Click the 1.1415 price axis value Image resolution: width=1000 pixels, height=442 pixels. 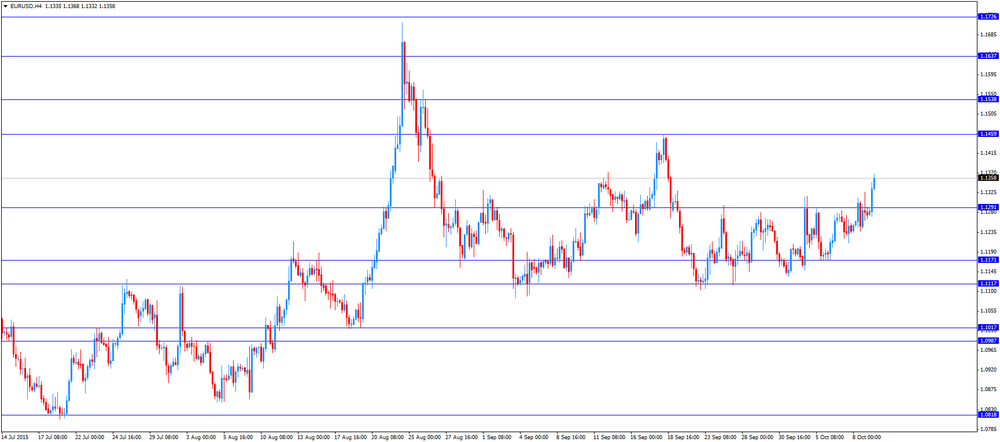(x=987, y=153)
